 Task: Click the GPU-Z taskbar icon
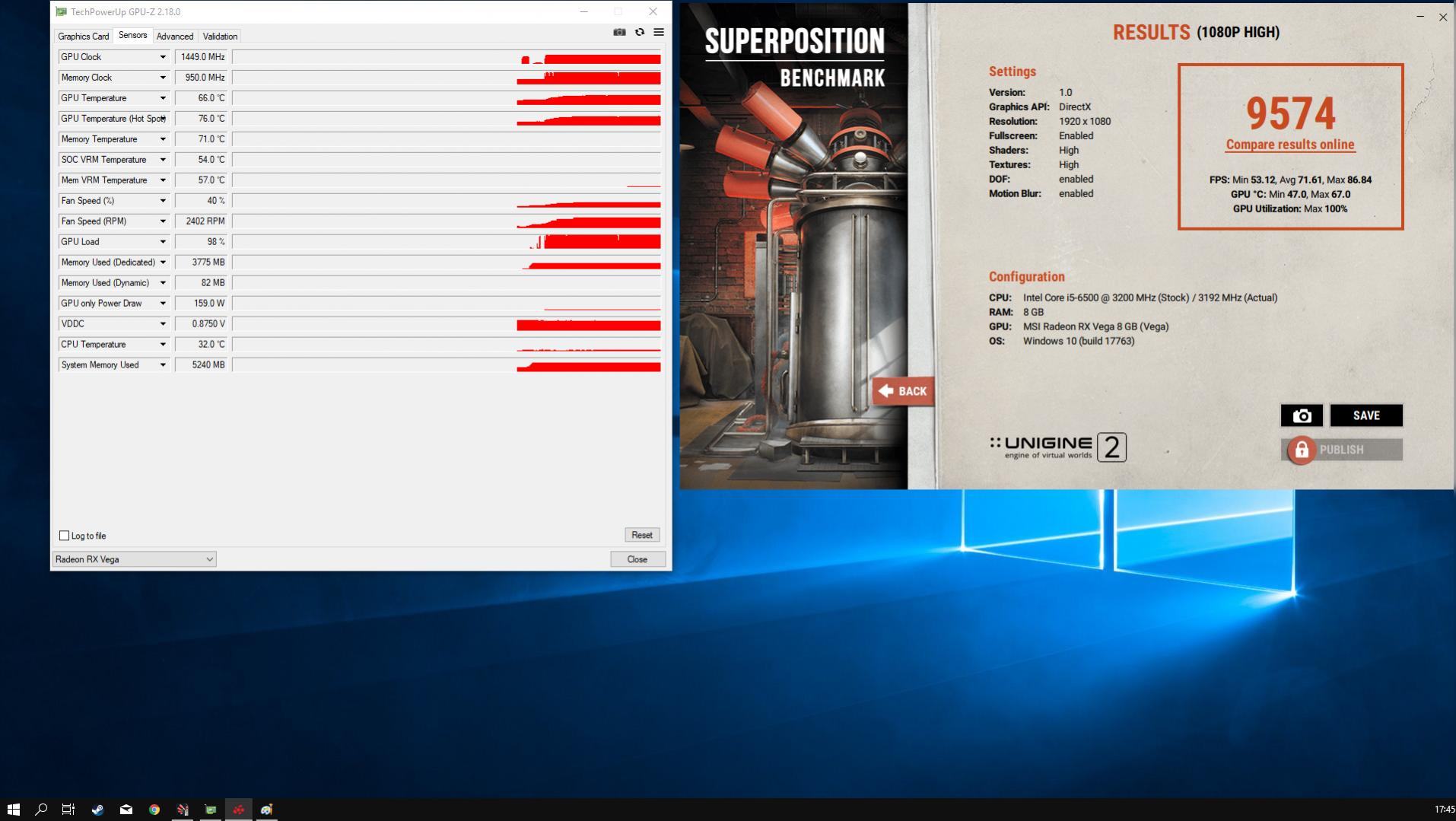point(211,809)
